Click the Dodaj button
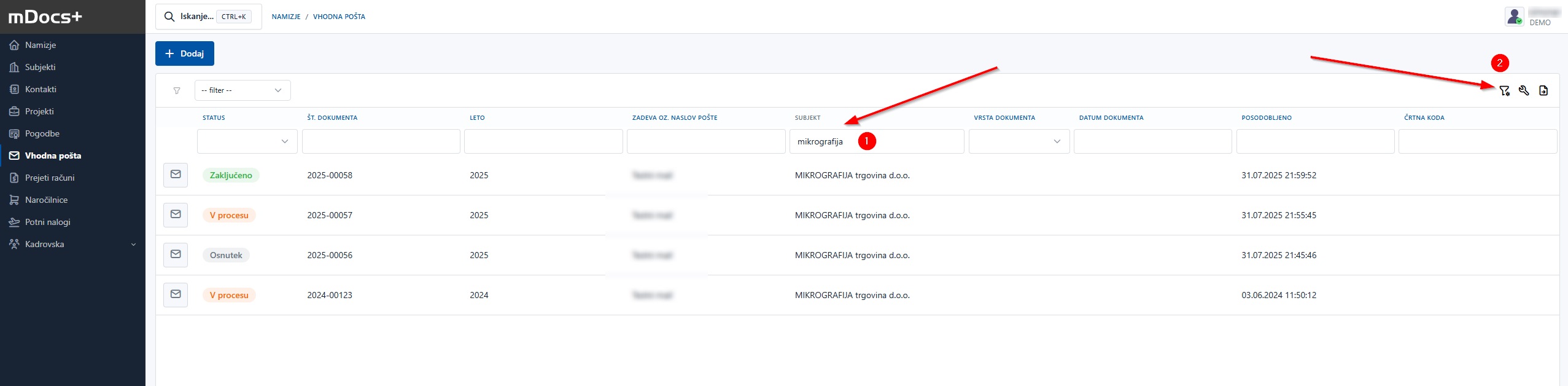1568x386 pixels. click(184, 53)
